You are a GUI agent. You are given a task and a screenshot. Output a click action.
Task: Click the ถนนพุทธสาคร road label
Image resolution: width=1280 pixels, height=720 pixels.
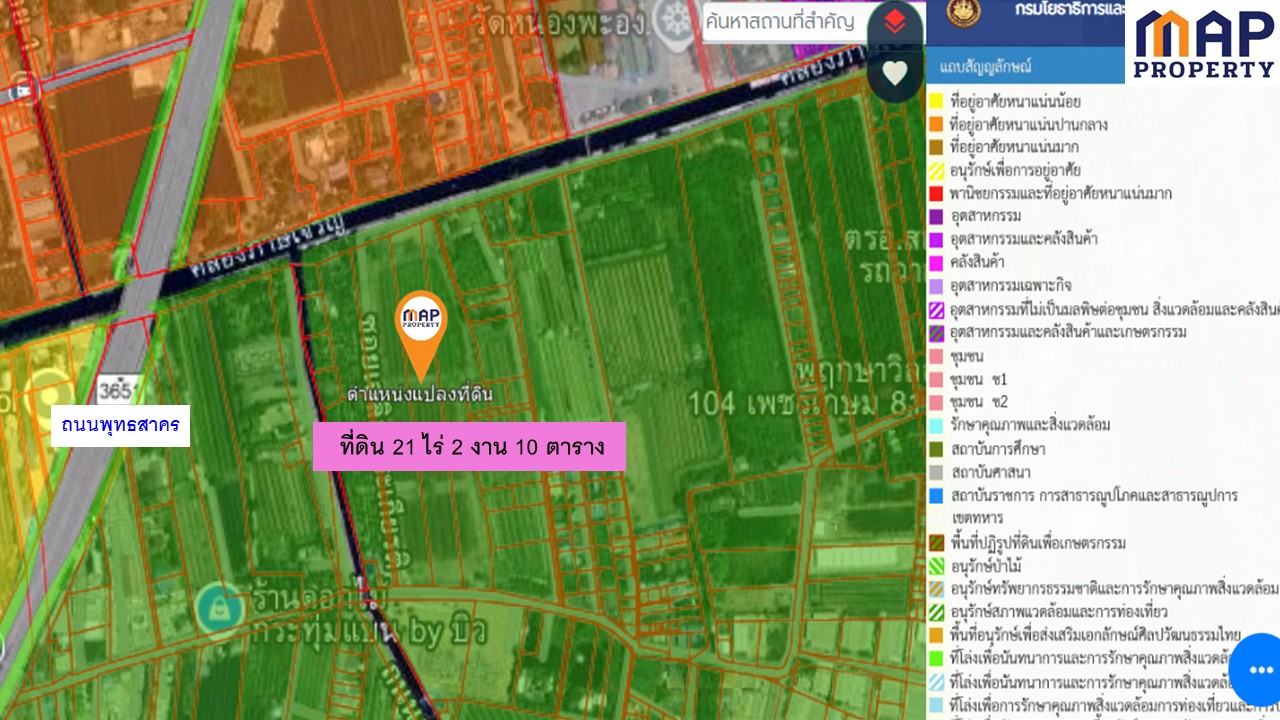coord(120,426)
